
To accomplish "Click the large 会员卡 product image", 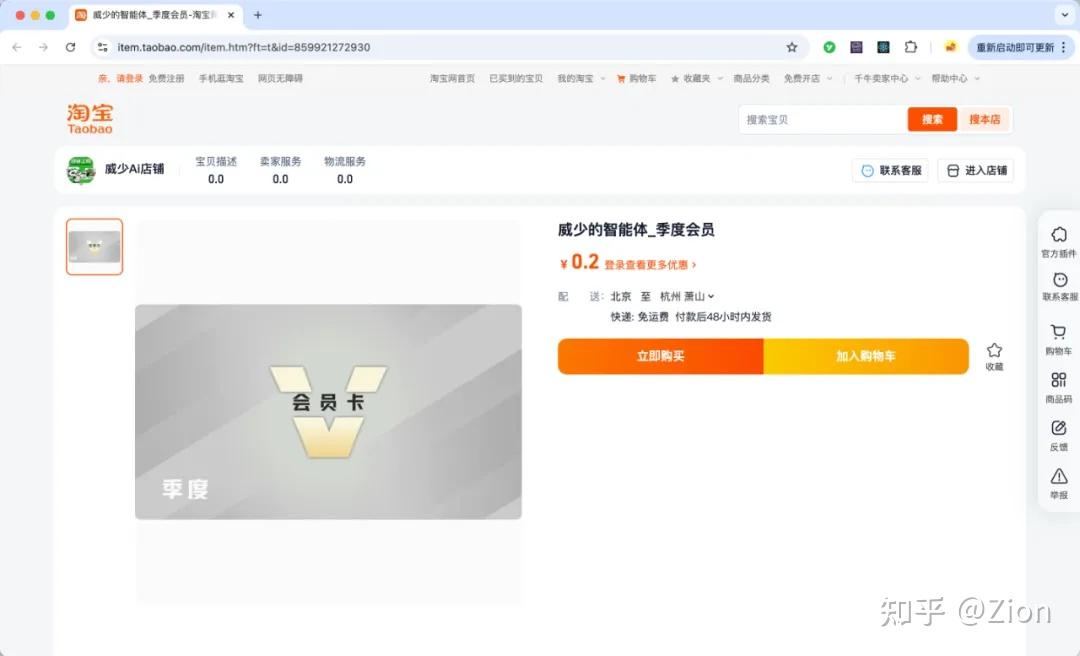I will coord(328,411).
